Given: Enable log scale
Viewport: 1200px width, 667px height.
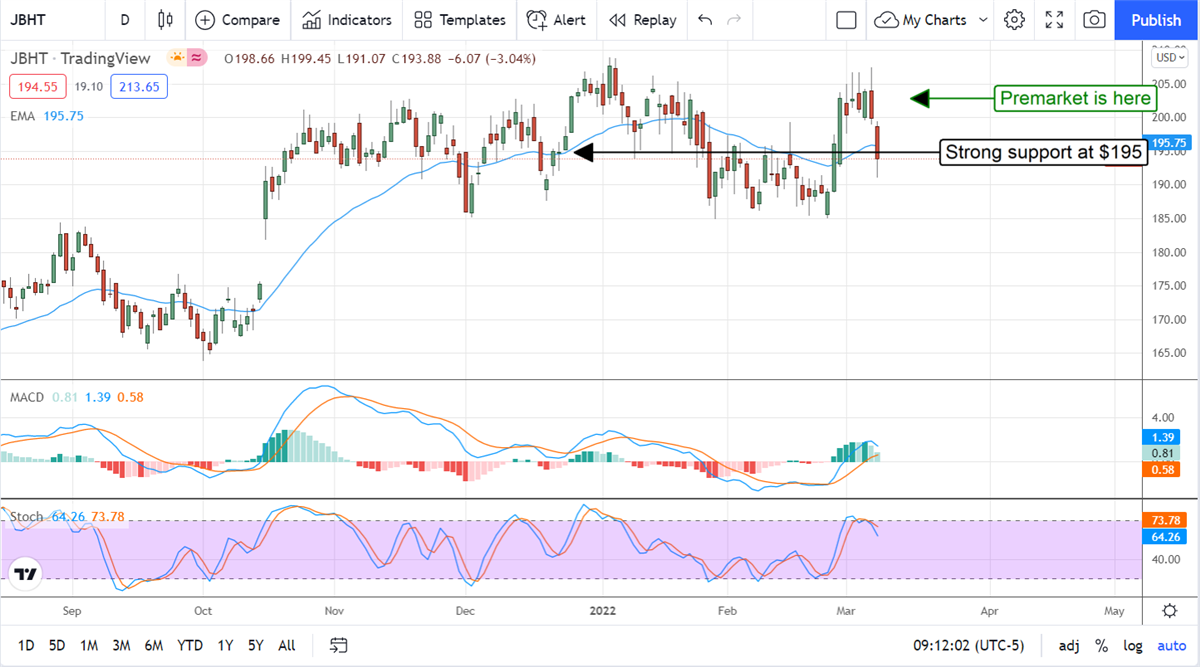Looking at the screenshot, I should point(1133,645).
